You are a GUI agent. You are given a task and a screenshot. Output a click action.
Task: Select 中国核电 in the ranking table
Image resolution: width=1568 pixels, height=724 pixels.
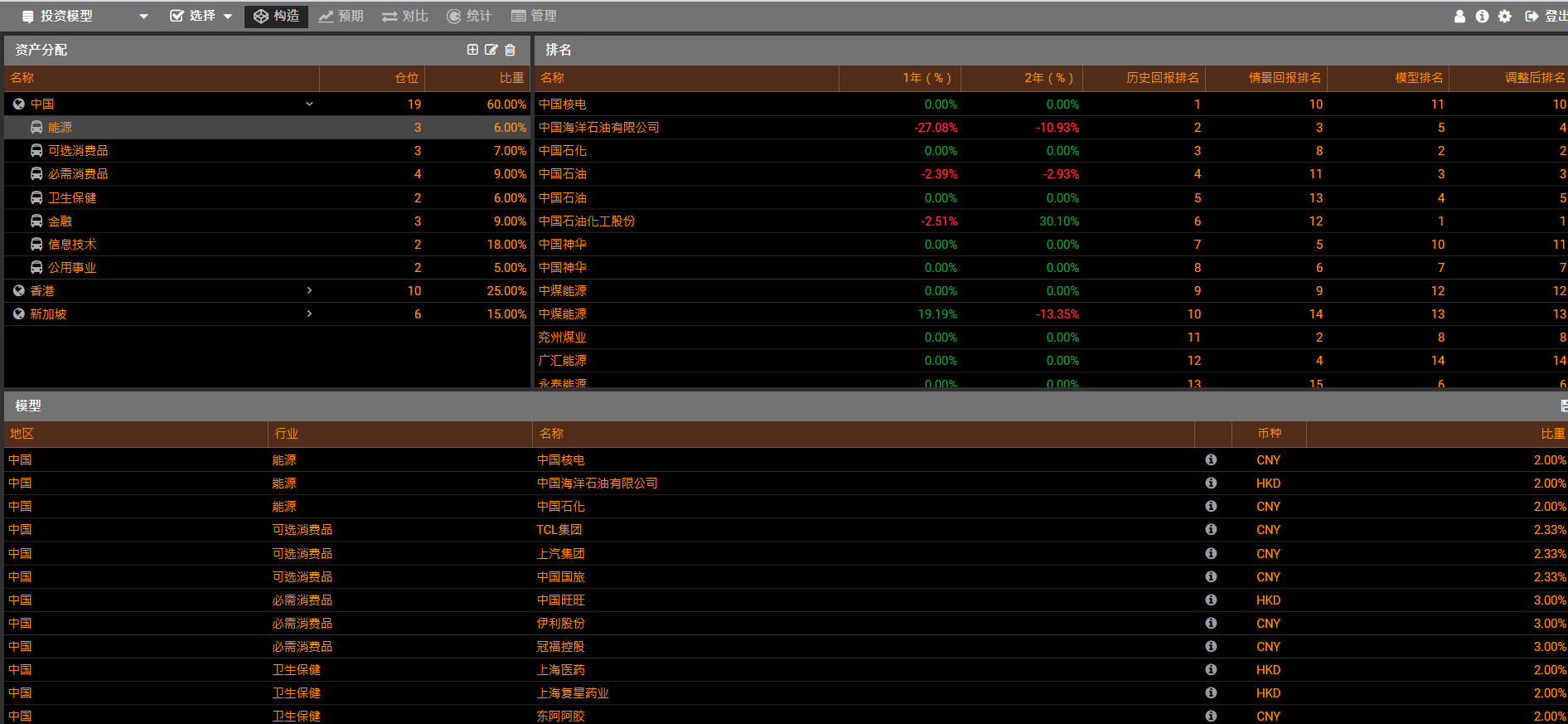[1051, 104]
